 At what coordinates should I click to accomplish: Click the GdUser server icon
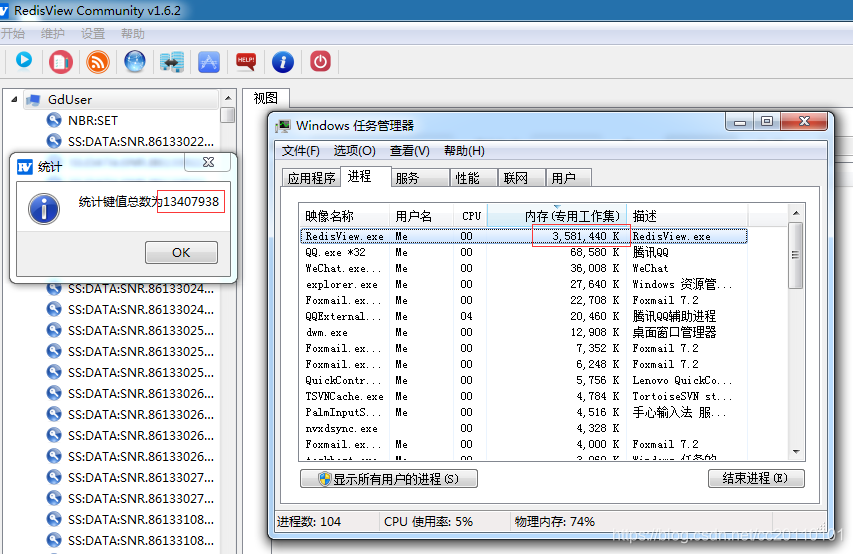click(x=33, y=100)
